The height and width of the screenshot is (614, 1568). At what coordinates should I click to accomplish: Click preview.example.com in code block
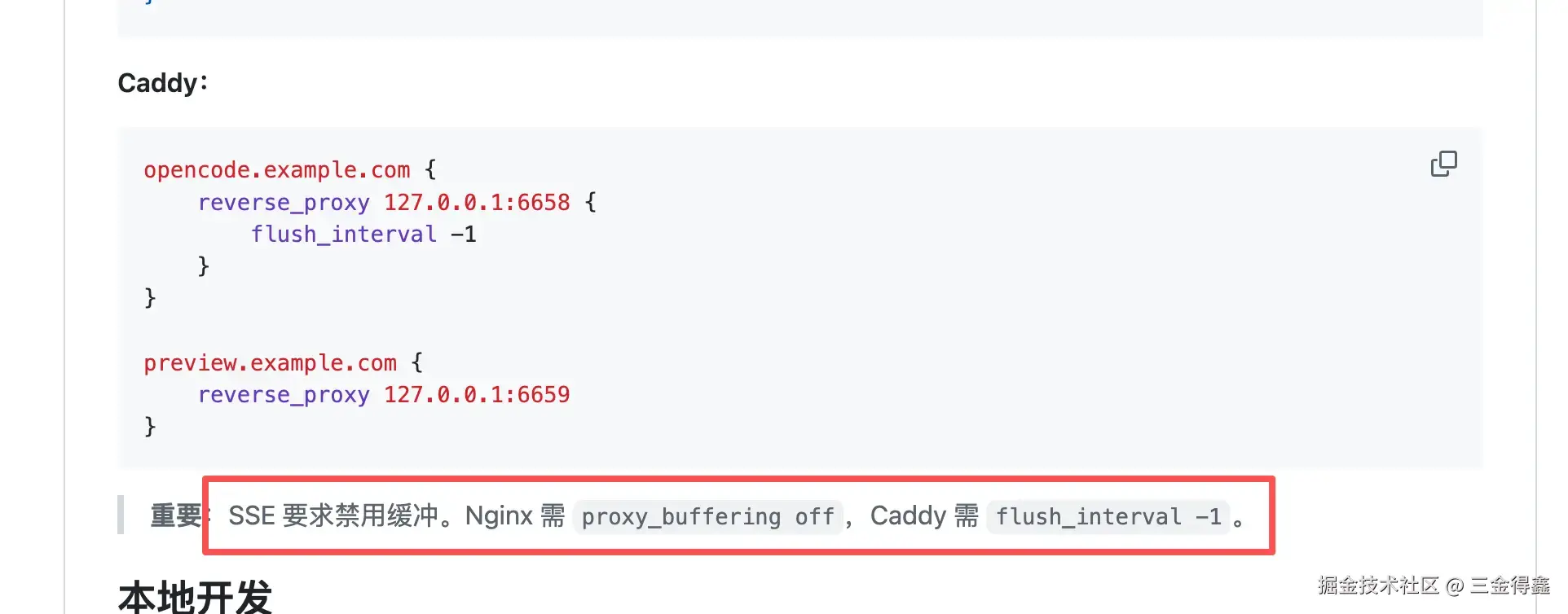[271, 363]
